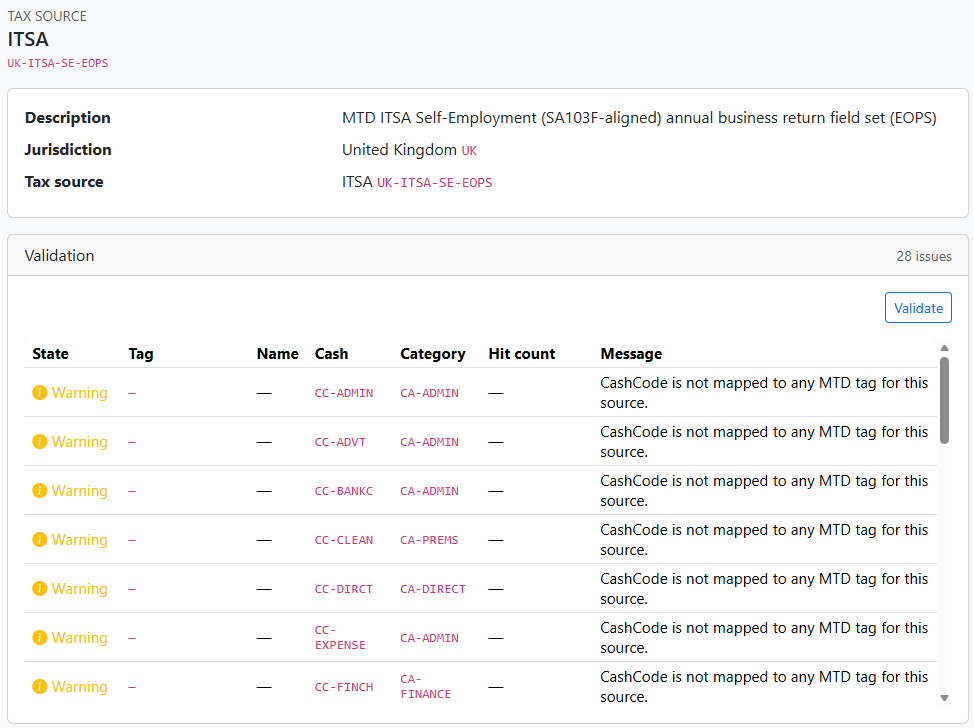Click the warning icon on the CC-ADVT row
The image size is (974, 728).
pyautogui.click(x=39, y=441)
